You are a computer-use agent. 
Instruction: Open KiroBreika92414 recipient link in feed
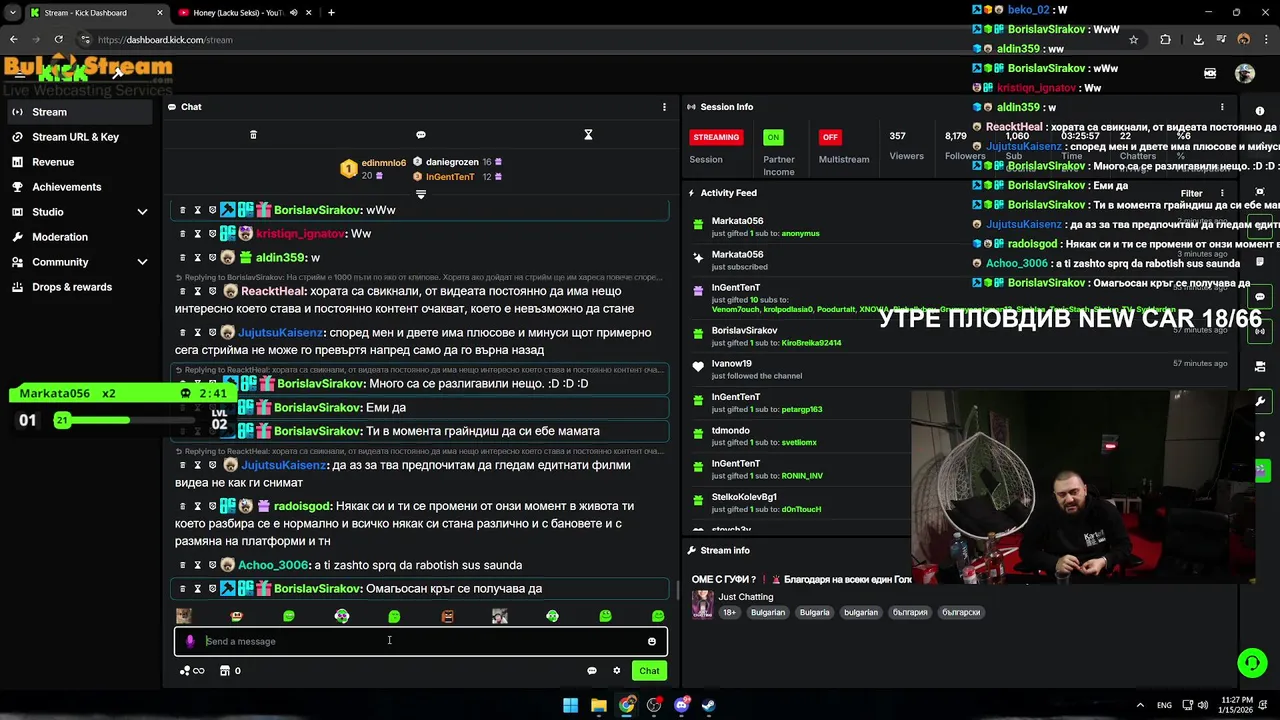click(x=811, y=343)
